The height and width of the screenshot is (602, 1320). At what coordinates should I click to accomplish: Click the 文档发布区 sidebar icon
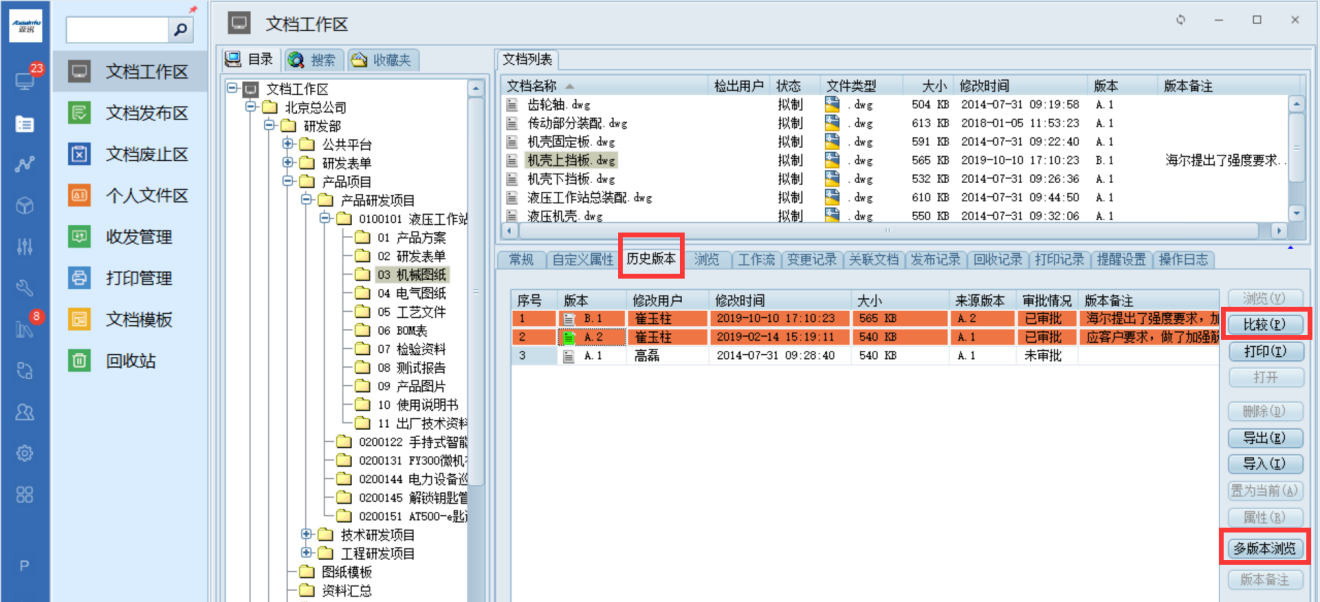point(80,113)
